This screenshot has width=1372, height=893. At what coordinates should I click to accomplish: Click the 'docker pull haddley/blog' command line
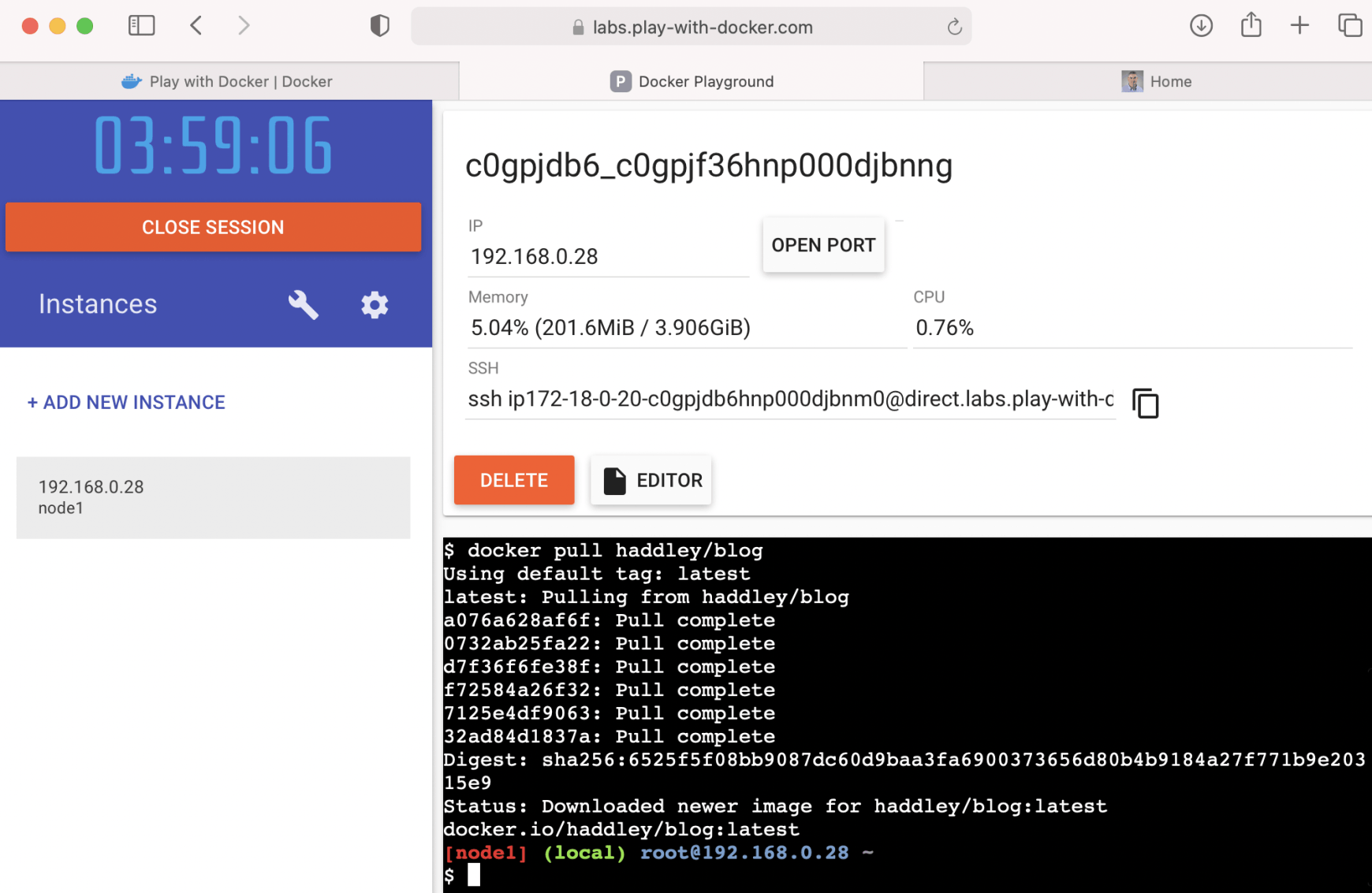(603, 551)
